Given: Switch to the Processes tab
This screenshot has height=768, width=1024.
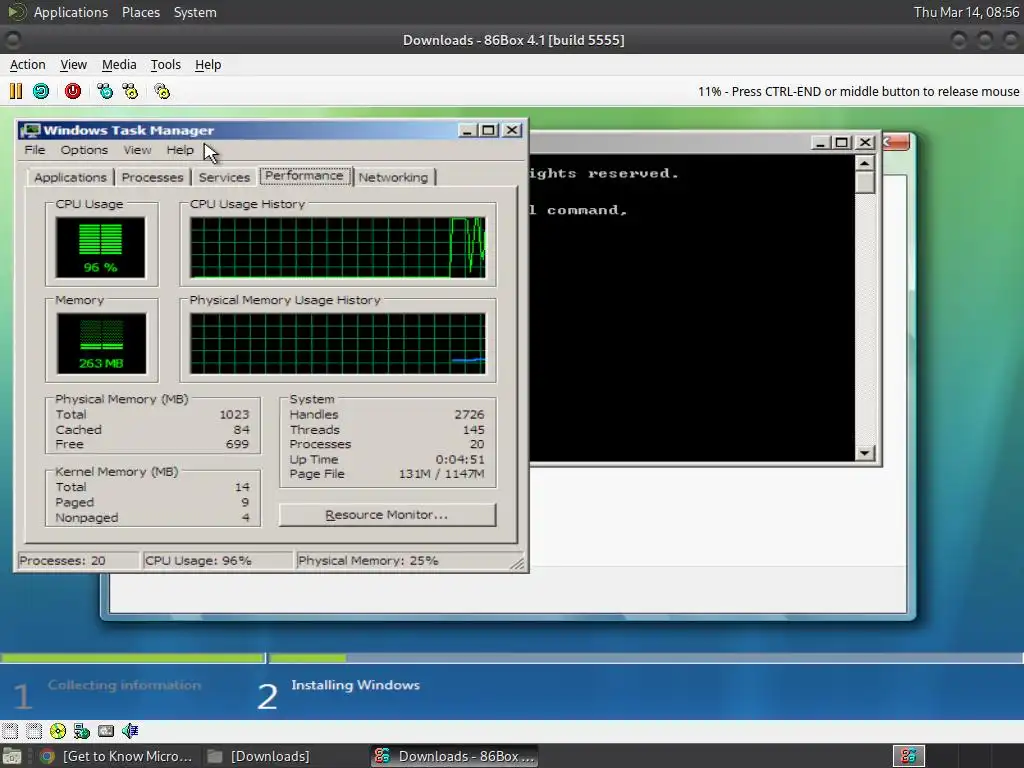Looking at the screenshot, I should [152, 178].
